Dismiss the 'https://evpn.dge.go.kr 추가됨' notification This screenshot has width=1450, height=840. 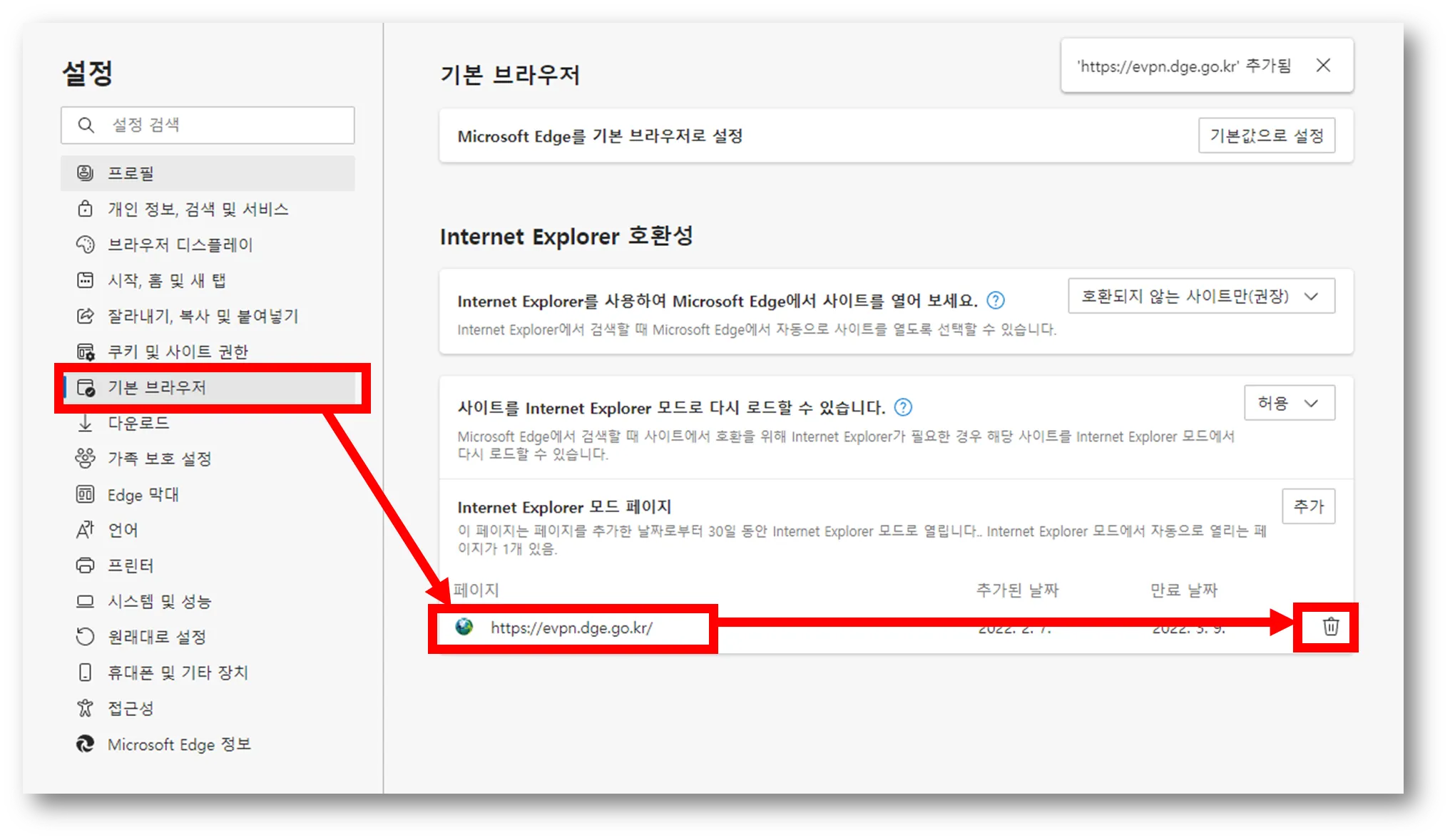pyautogui.click(x=1323, y=66)
